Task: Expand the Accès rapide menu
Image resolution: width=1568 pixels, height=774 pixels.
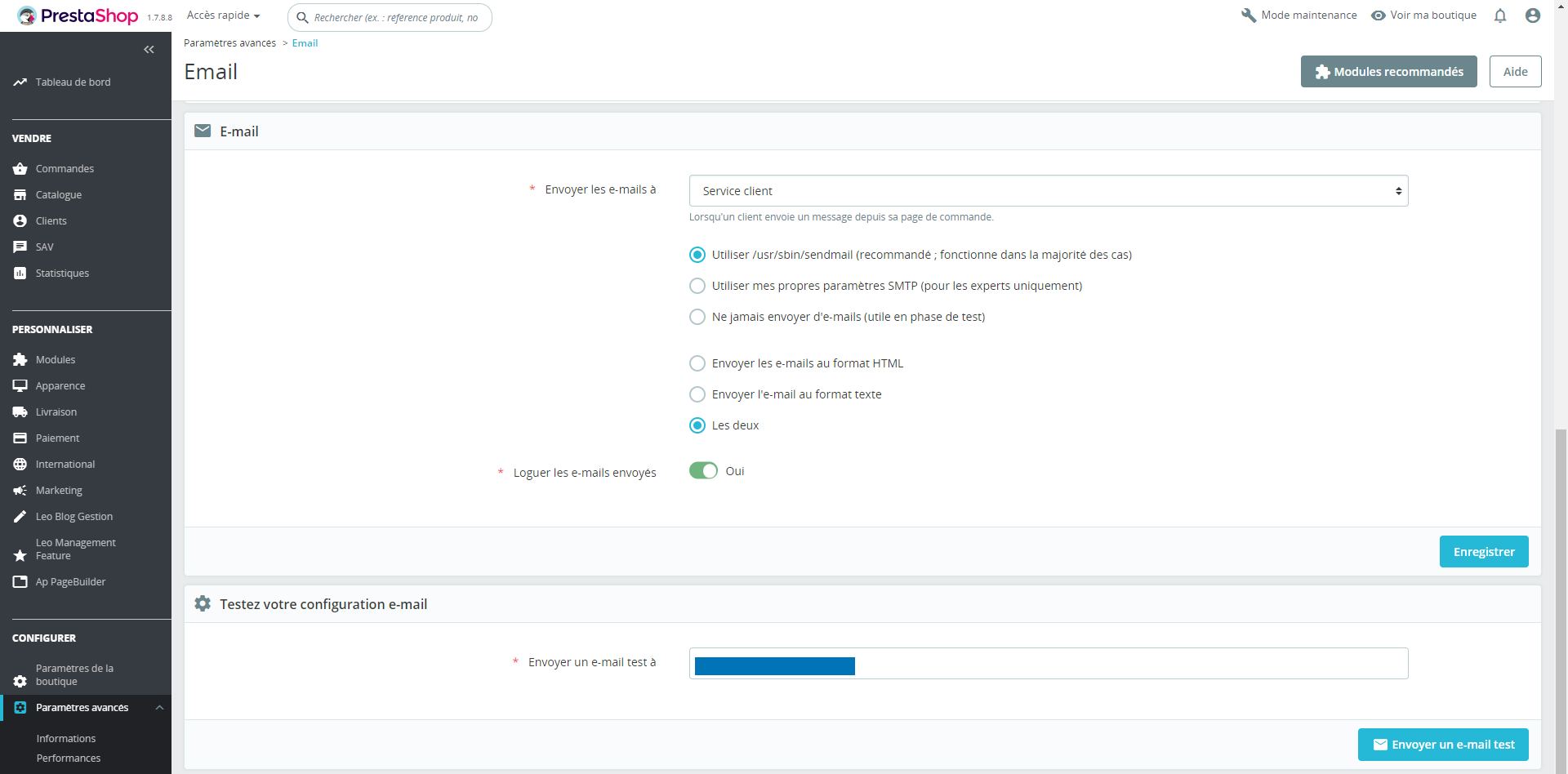Action: click(222, 15)
